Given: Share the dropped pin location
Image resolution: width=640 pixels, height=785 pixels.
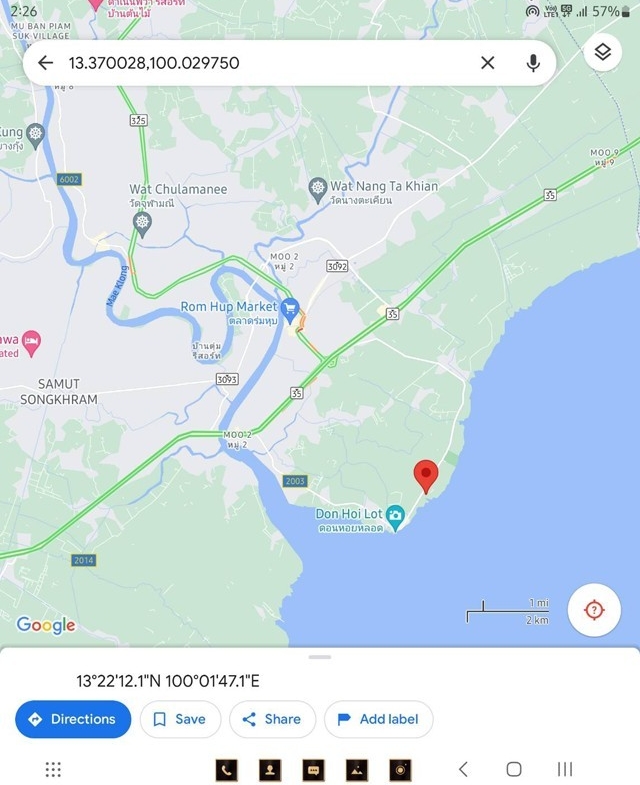Looking at the screenshot, I should pyautogui.click(x=272, y=719).
